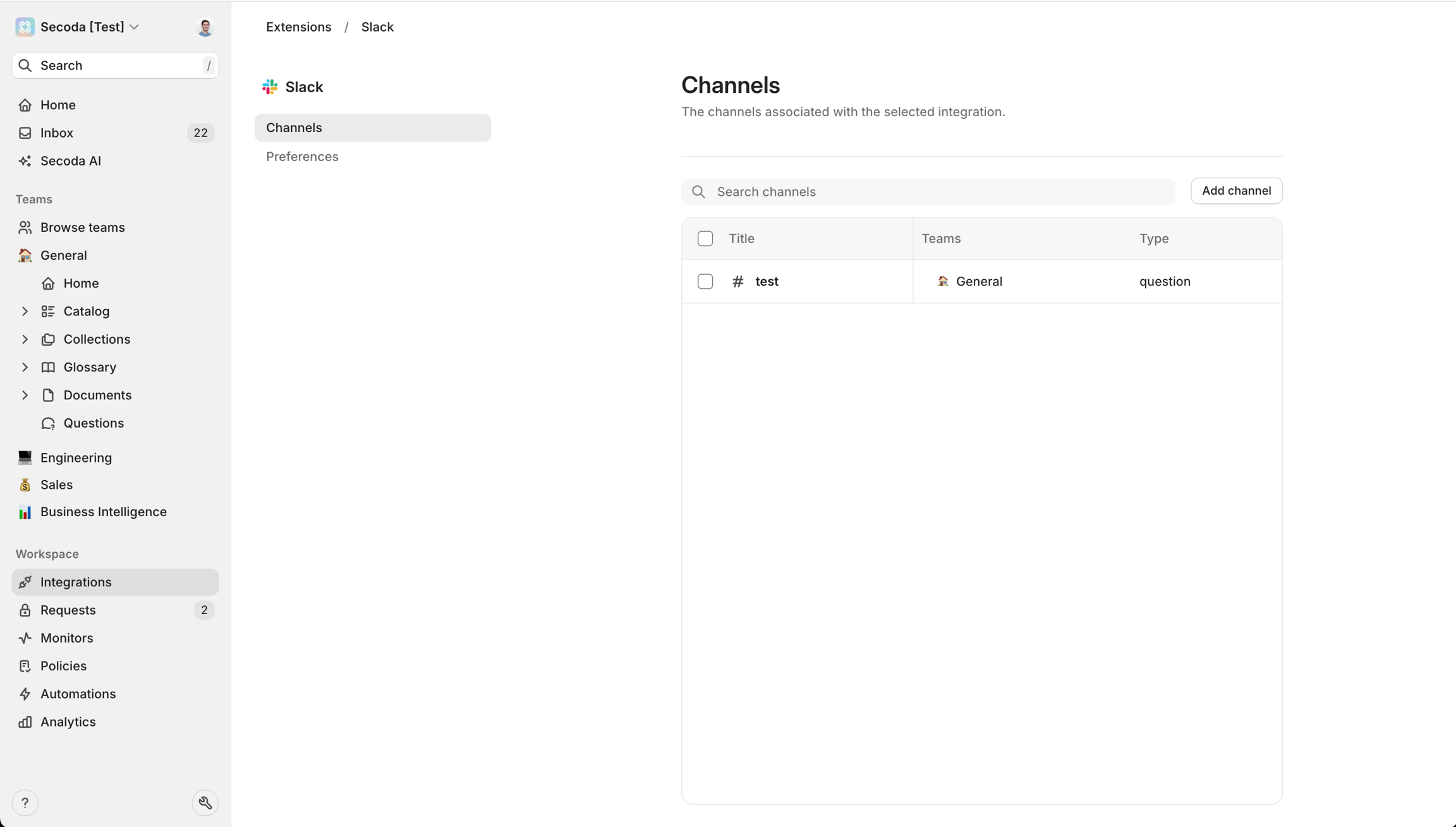Check the test channel row checkbox
The image size is (1456, 827).
[705, 281]
